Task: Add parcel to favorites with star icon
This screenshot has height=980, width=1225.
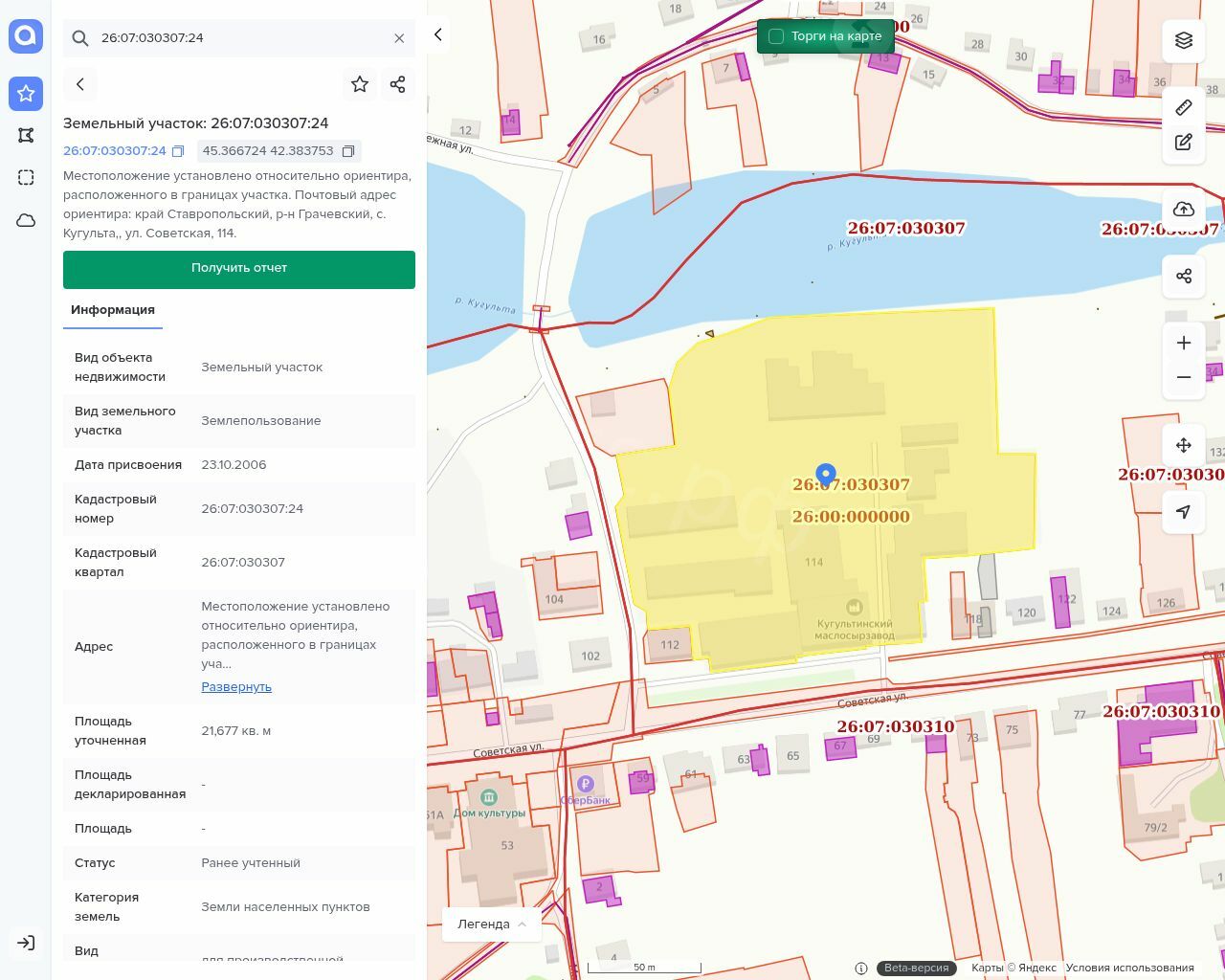Action: coord(360,84)
